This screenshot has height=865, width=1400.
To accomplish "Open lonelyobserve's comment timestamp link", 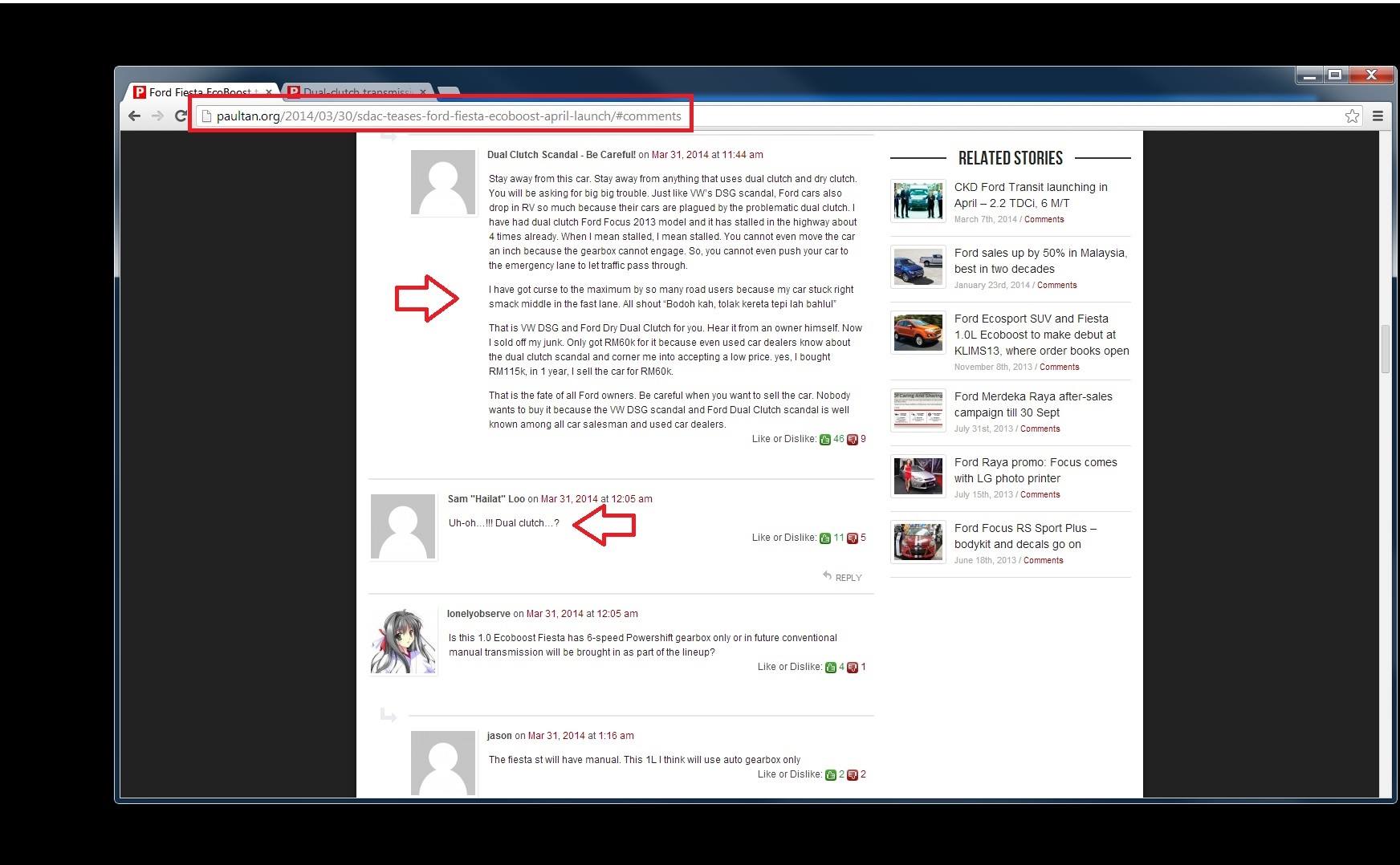I will (582, 614).
